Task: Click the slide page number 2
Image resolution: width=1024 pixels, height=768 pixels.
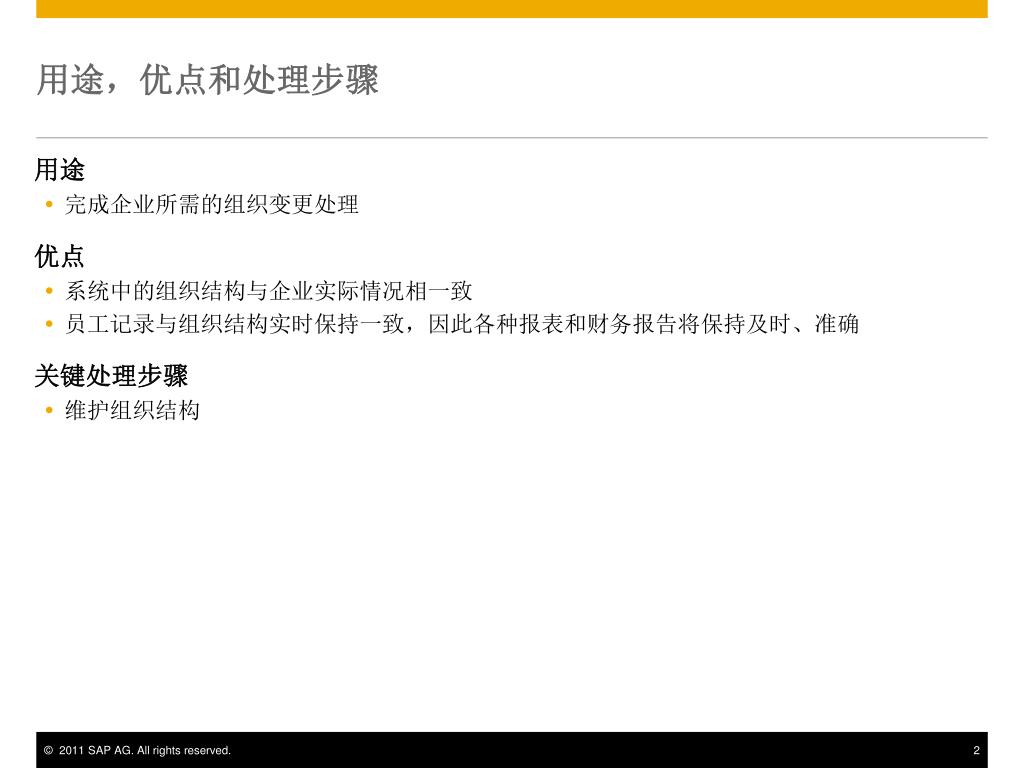Action: (x=976, y=750)
